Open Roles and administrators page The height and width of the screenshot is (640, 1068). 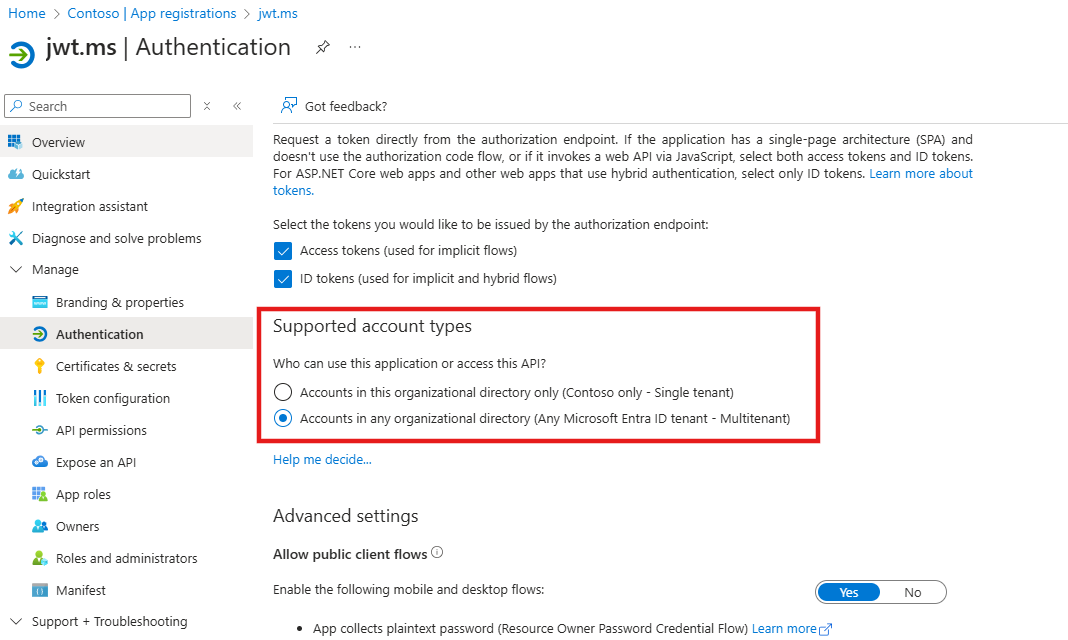pyautogui.click(x=126, y=558)
